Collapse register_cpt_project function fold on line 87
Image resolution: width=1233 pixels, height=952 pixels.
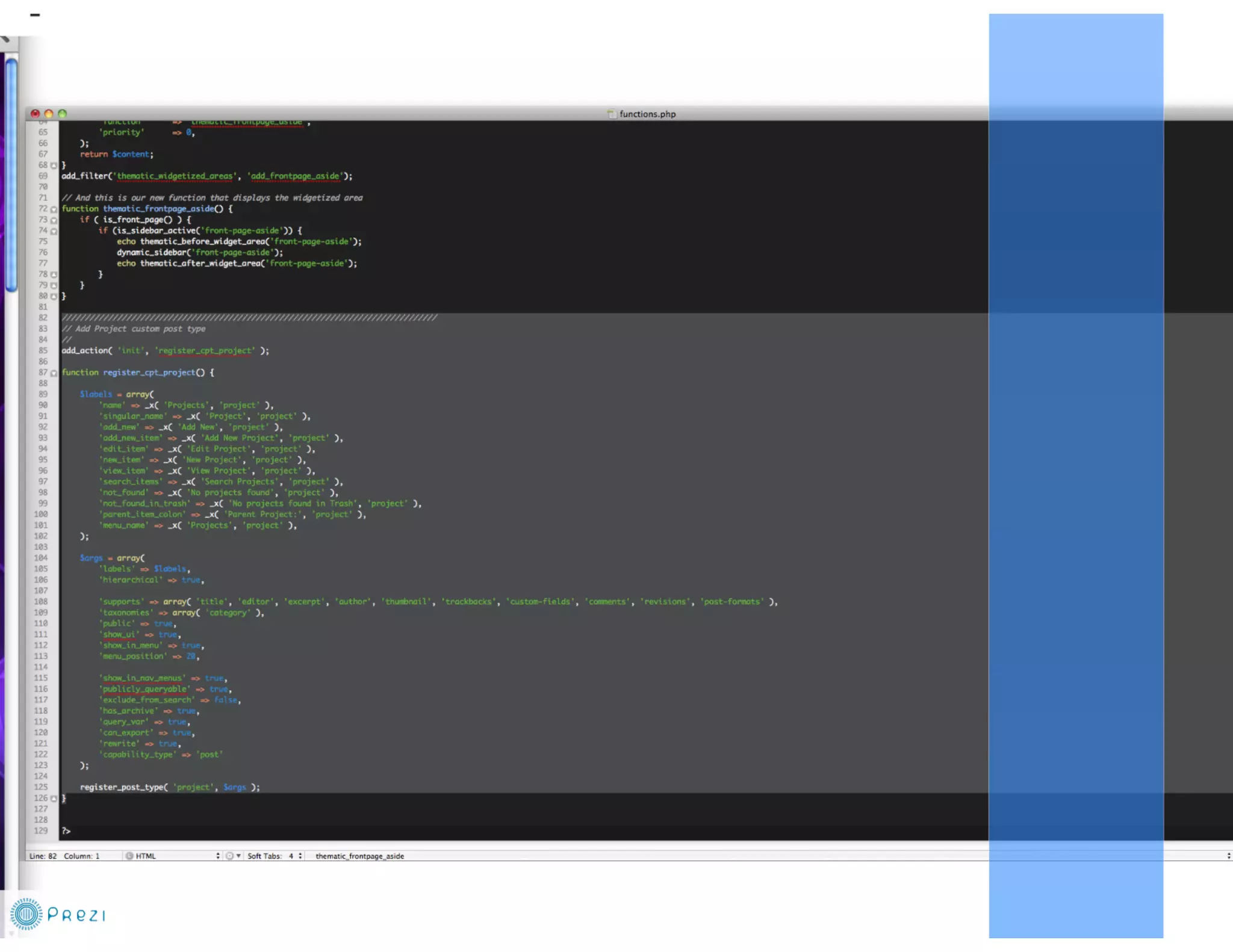click(x=54, y=373)
